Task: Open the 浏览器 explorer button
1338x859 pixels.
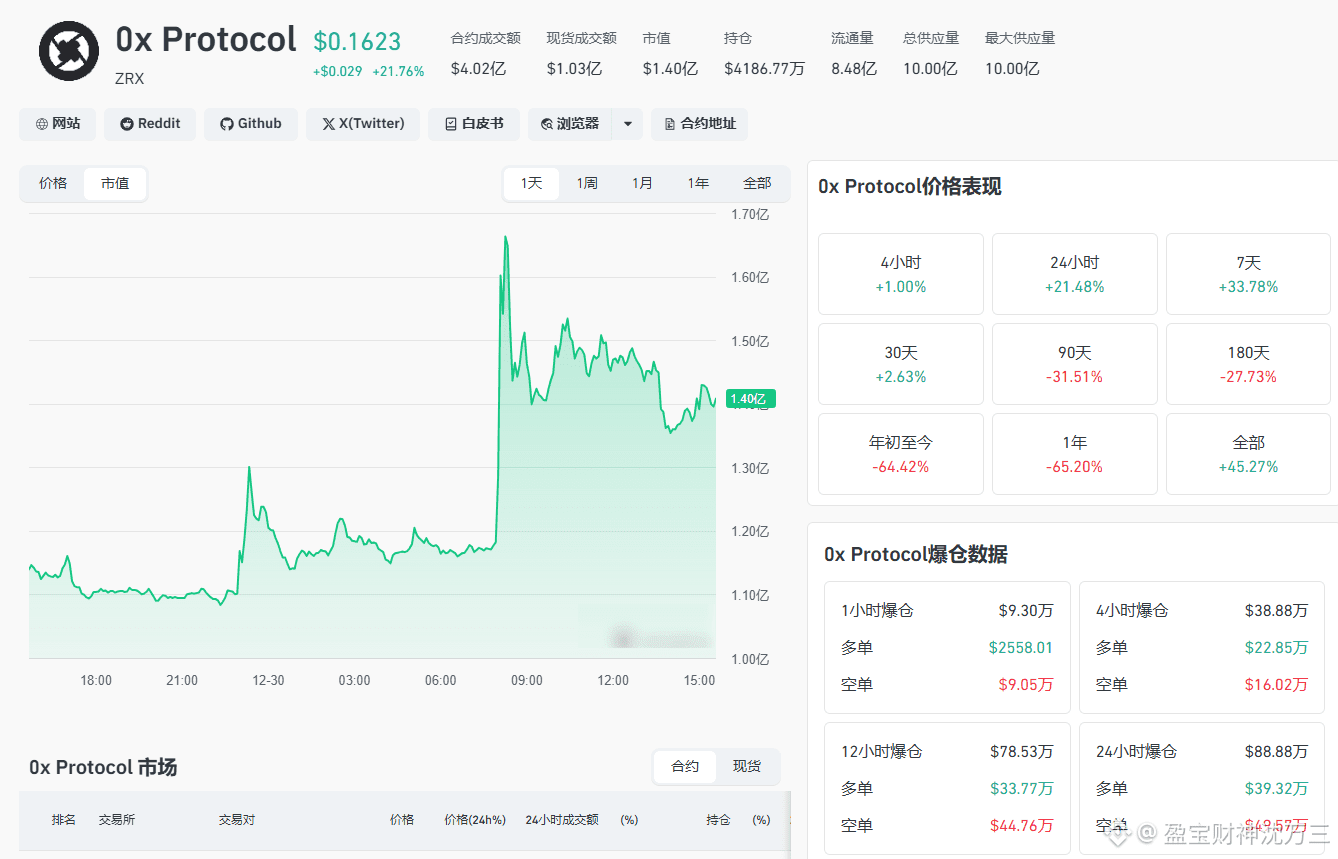Action: (570, 124)
